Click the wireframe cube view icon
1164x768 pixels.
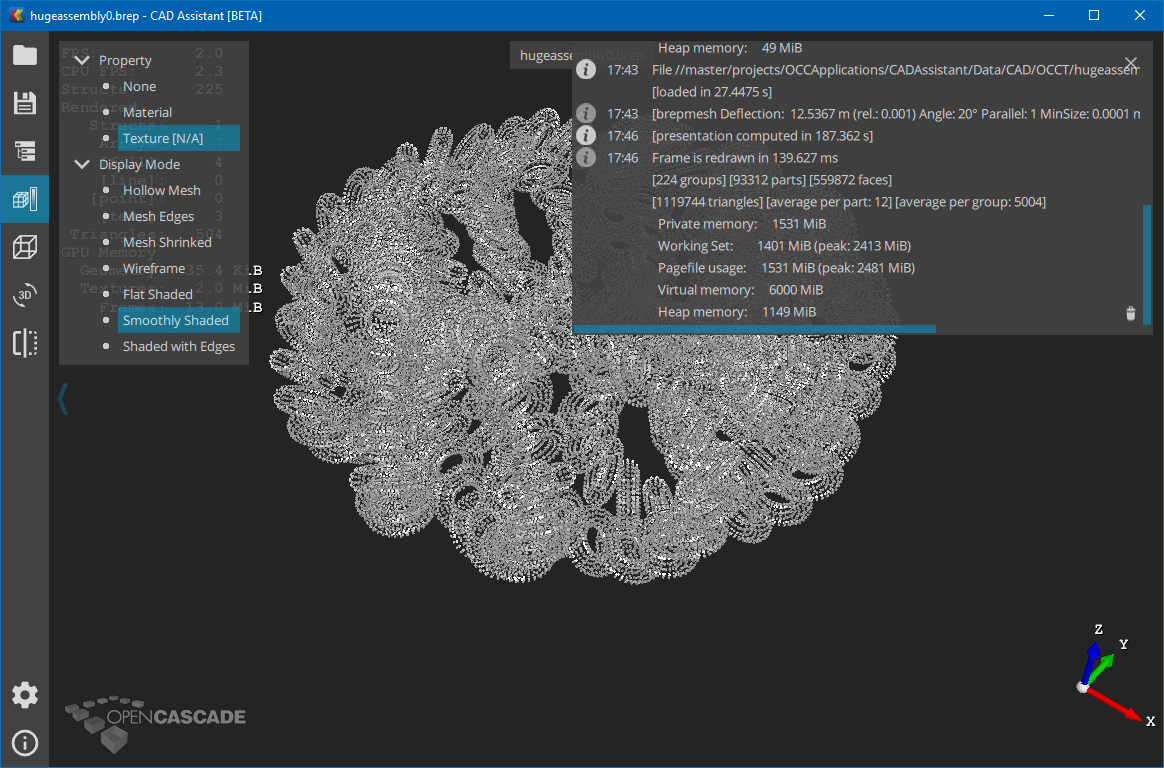(24, 247)
